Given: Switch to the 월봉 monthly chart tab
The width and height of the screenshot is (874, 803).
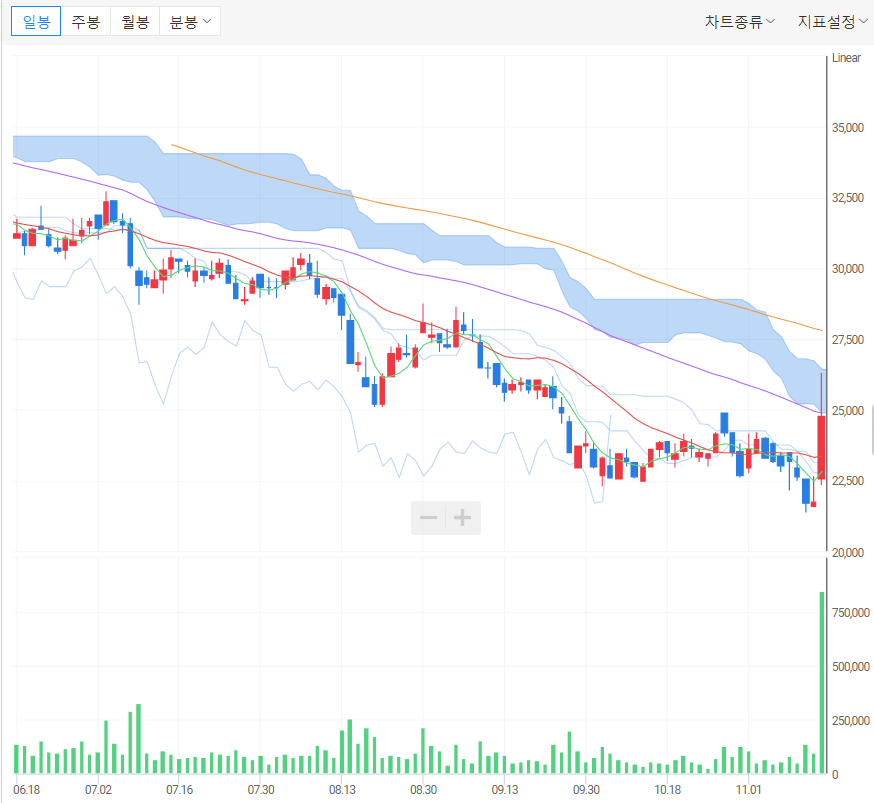Looking at the screenshot, I should coord(135,22).
